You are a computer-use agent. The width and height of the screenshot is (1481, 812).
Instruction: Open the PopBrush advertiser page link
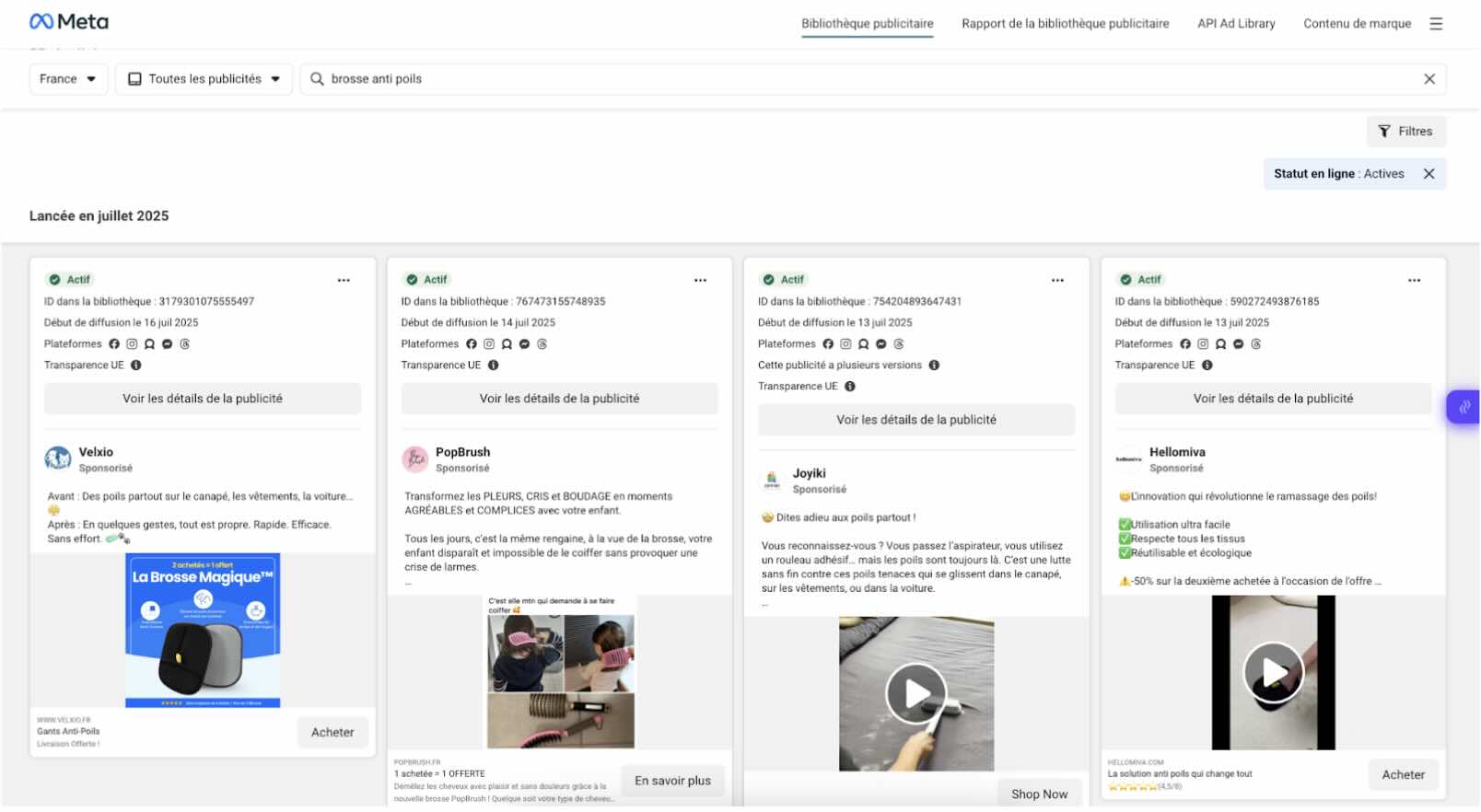pyautogui.click(x=462, y=452)
